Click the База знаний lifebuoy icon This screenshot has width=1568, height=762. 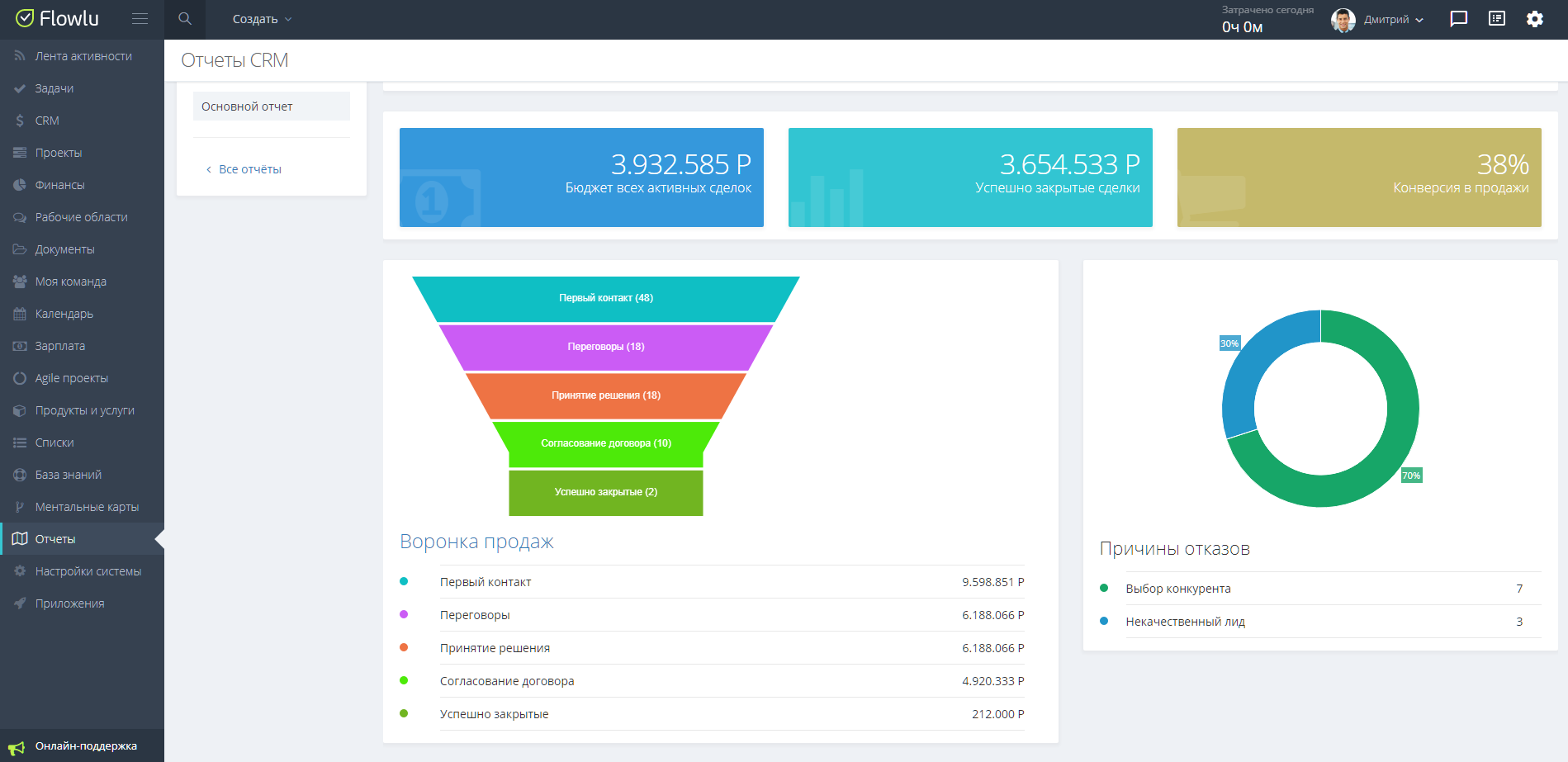20,475
